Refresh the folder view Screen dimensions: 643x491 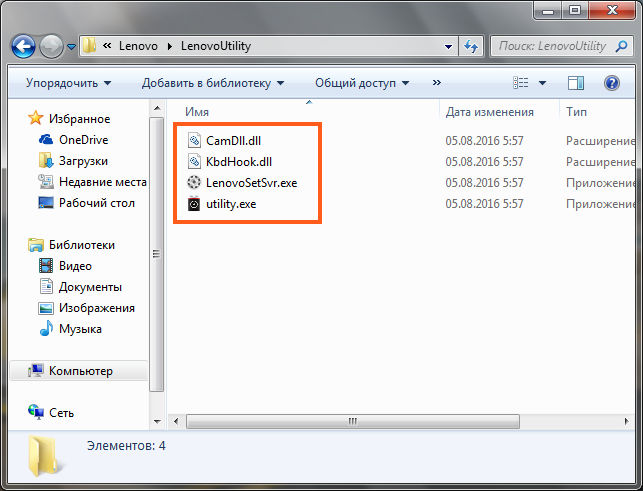(471, 46)
